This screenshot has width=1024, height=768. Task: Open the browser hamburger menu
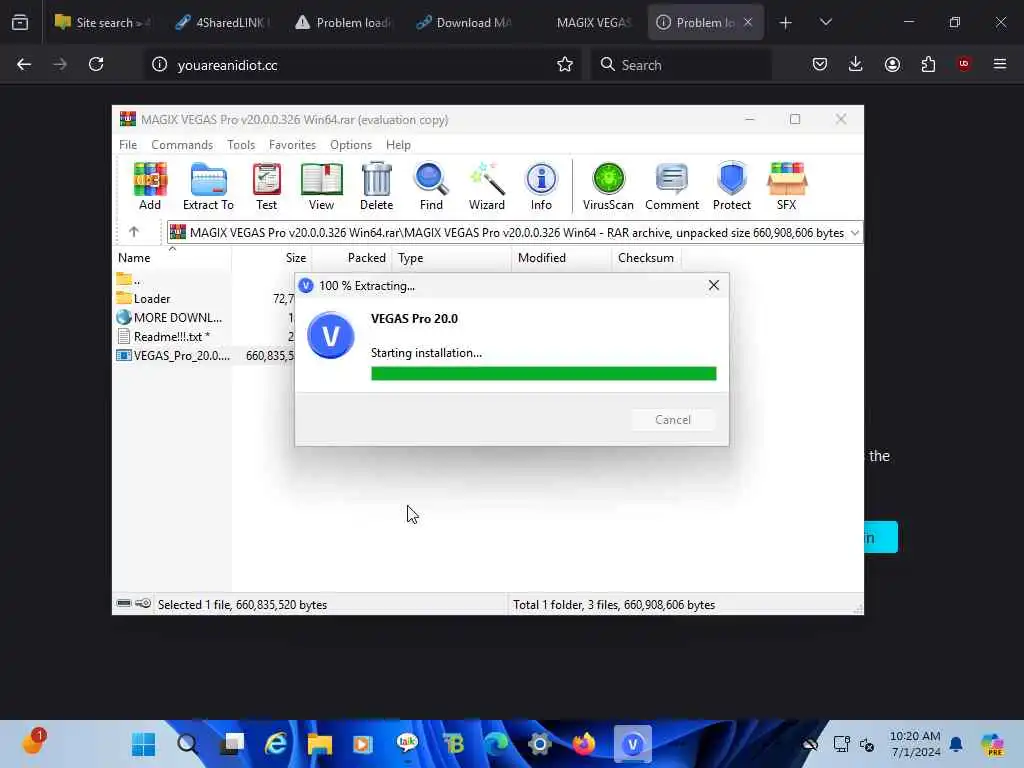point(1000,64)
